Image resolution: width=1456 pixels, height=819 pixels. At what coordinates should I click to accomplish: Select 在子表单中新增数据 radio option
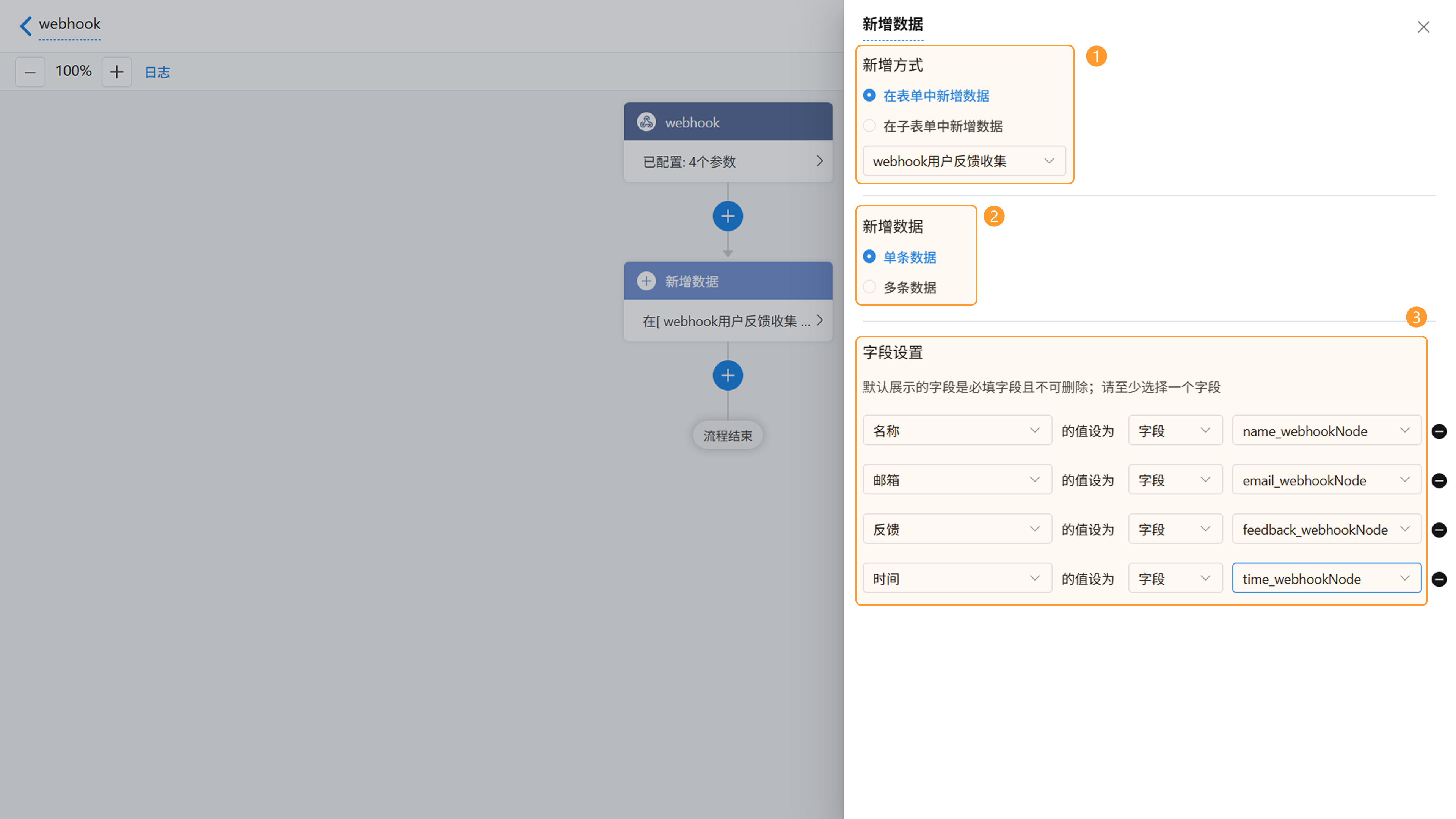pos(869,126)
